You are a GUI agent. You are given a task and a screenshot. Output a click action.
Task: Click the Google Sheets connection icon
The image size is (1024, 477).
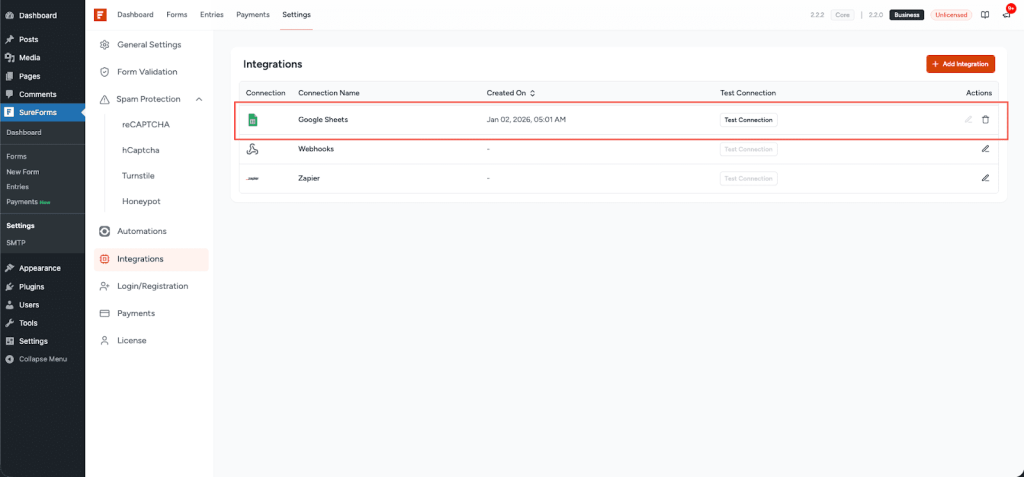pos(253,120)
